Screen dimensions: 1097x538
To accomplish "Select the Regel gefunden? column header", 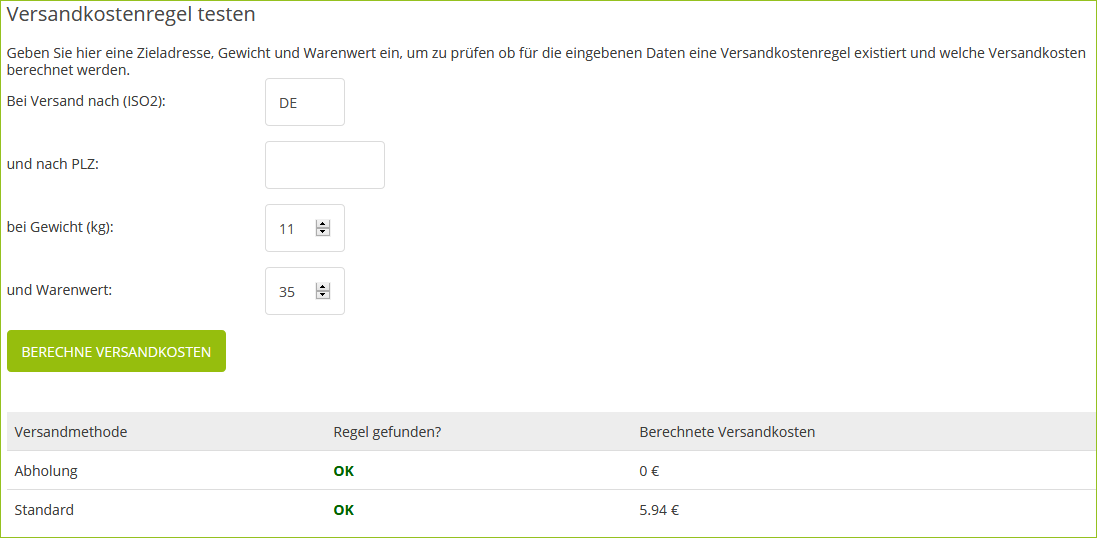I will click(387, 432).
